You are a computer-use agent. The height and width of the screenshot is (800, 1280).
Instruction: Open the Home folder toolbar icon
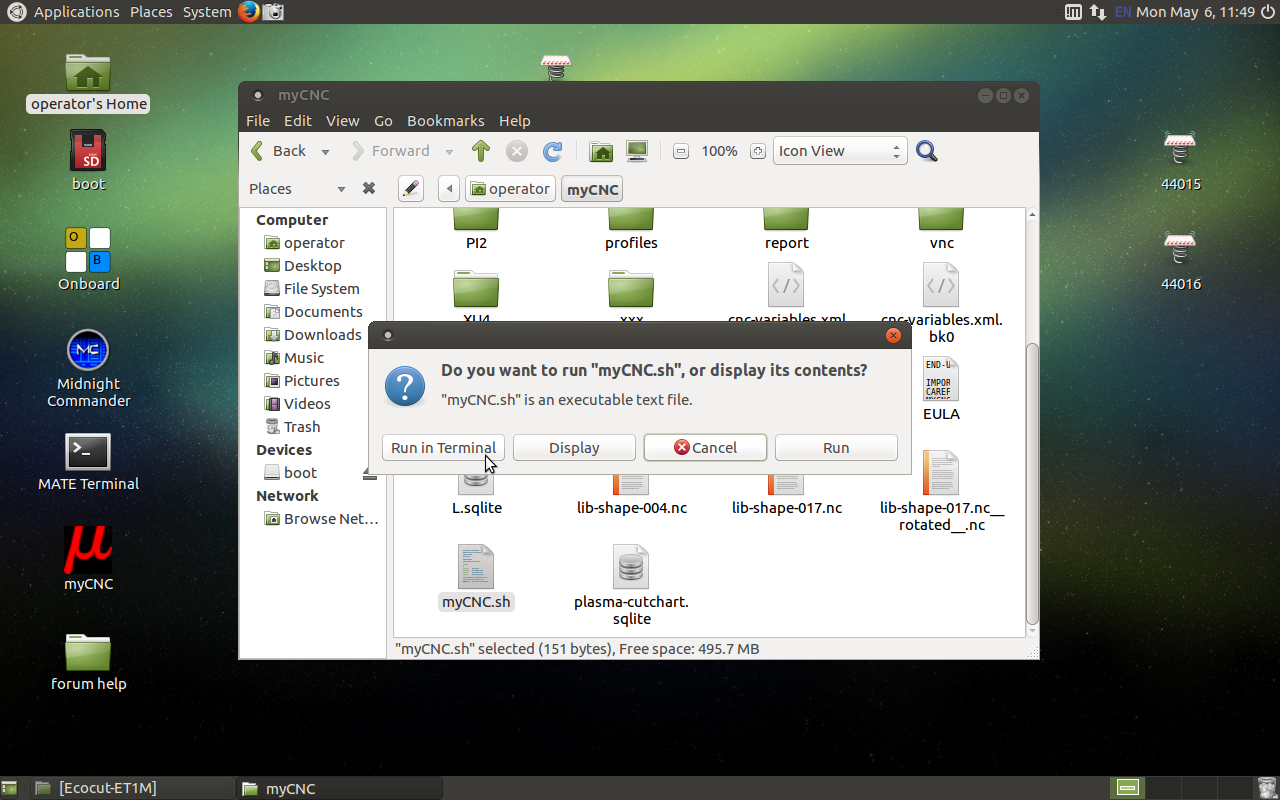(601, 151)
